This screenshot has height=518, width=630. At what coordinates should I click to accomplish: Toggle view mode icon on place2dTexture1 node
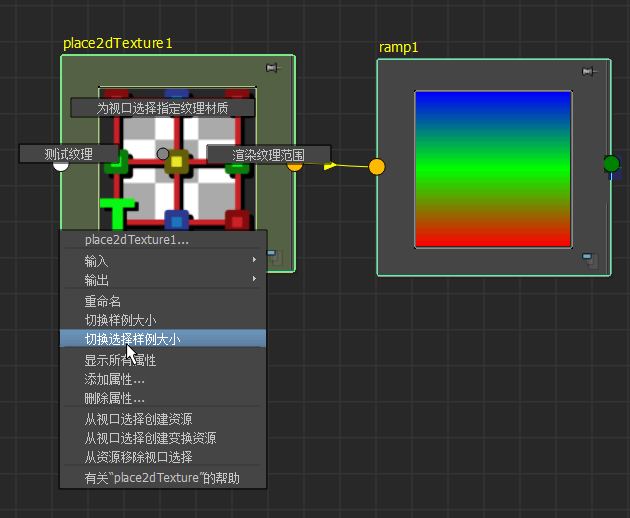click(275, 257)
